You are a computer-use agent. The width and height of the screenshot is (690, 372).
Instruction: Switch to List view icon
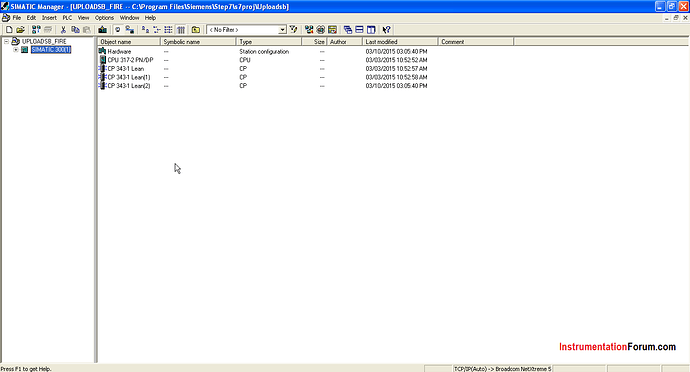168,29
